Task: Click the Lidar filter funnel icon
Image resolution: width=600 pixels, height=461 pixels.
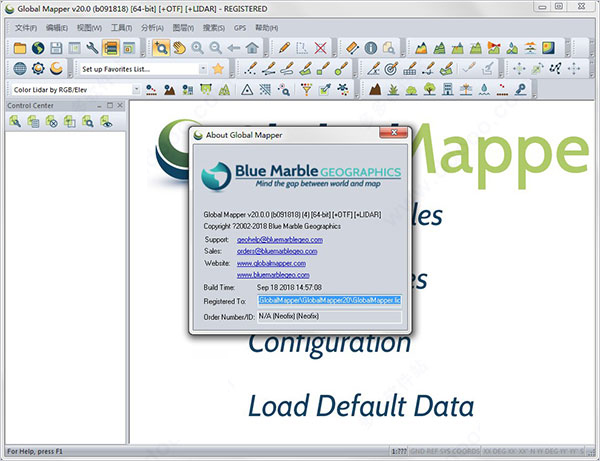Action: tap(306, 90)
